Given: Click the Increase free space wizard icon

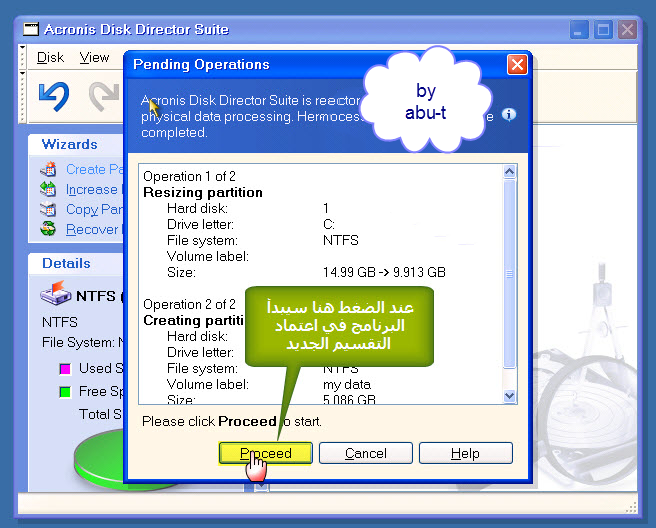Looking at the screenshot, I should pos(49,189).
